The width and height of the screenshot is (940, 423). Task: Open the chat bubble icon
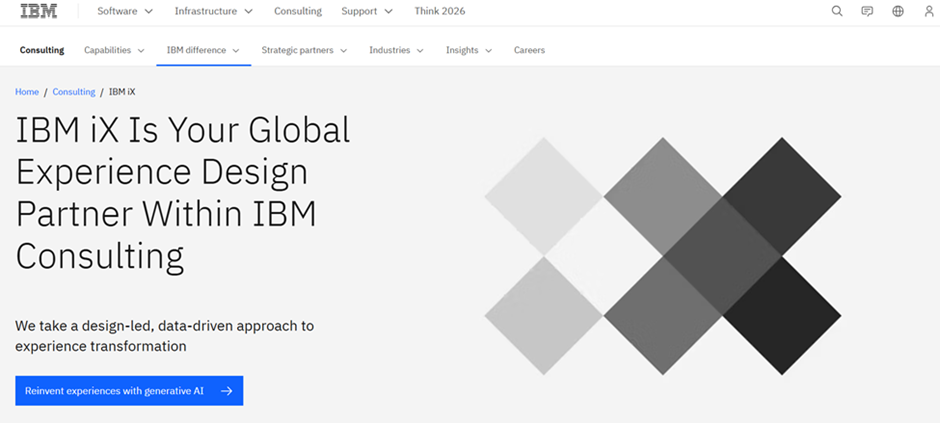click(867, 11)
